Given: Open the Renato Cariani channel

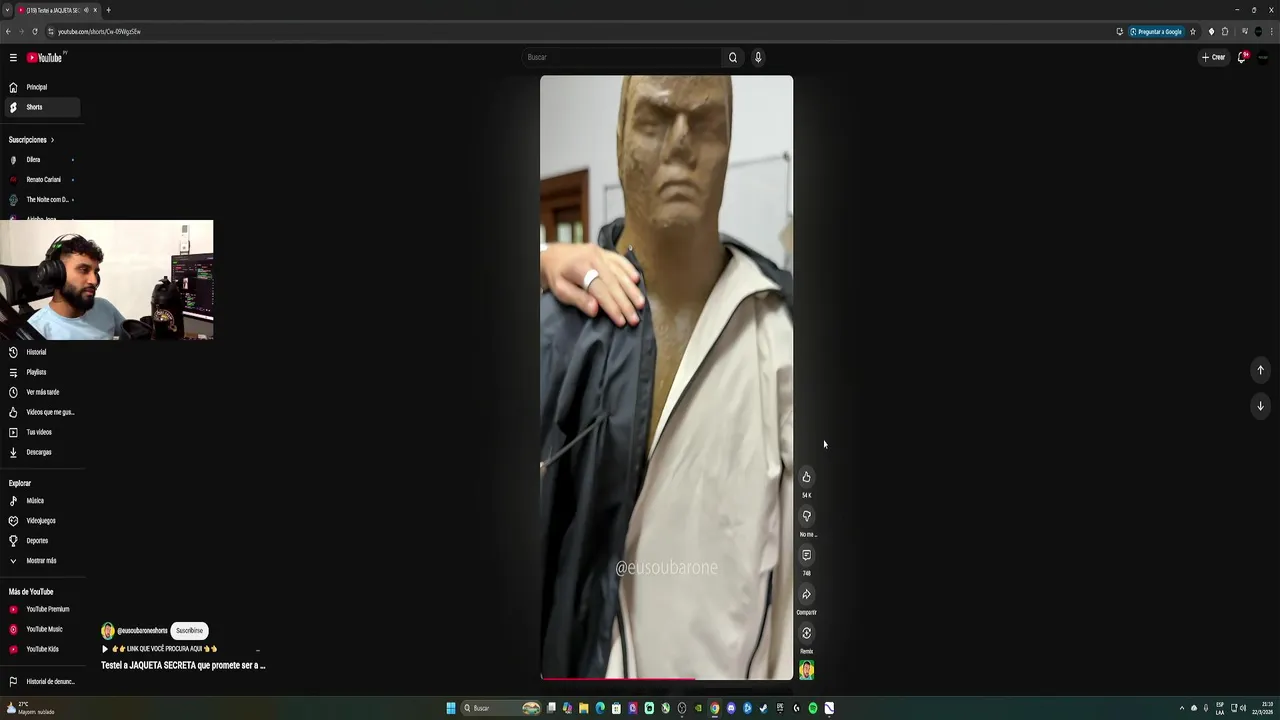Looking at the screenshot, I should point(40,180).
